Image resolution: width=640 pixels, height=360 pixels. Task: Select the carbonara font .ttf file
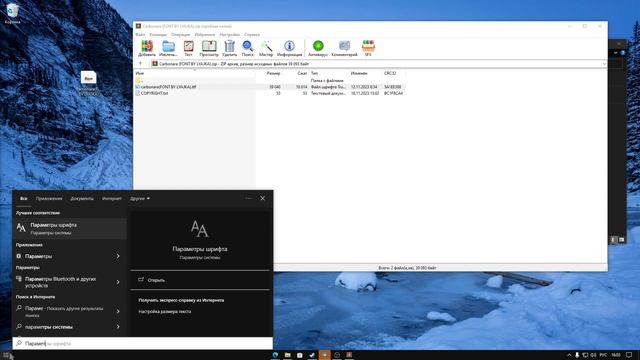pos(269,87)
